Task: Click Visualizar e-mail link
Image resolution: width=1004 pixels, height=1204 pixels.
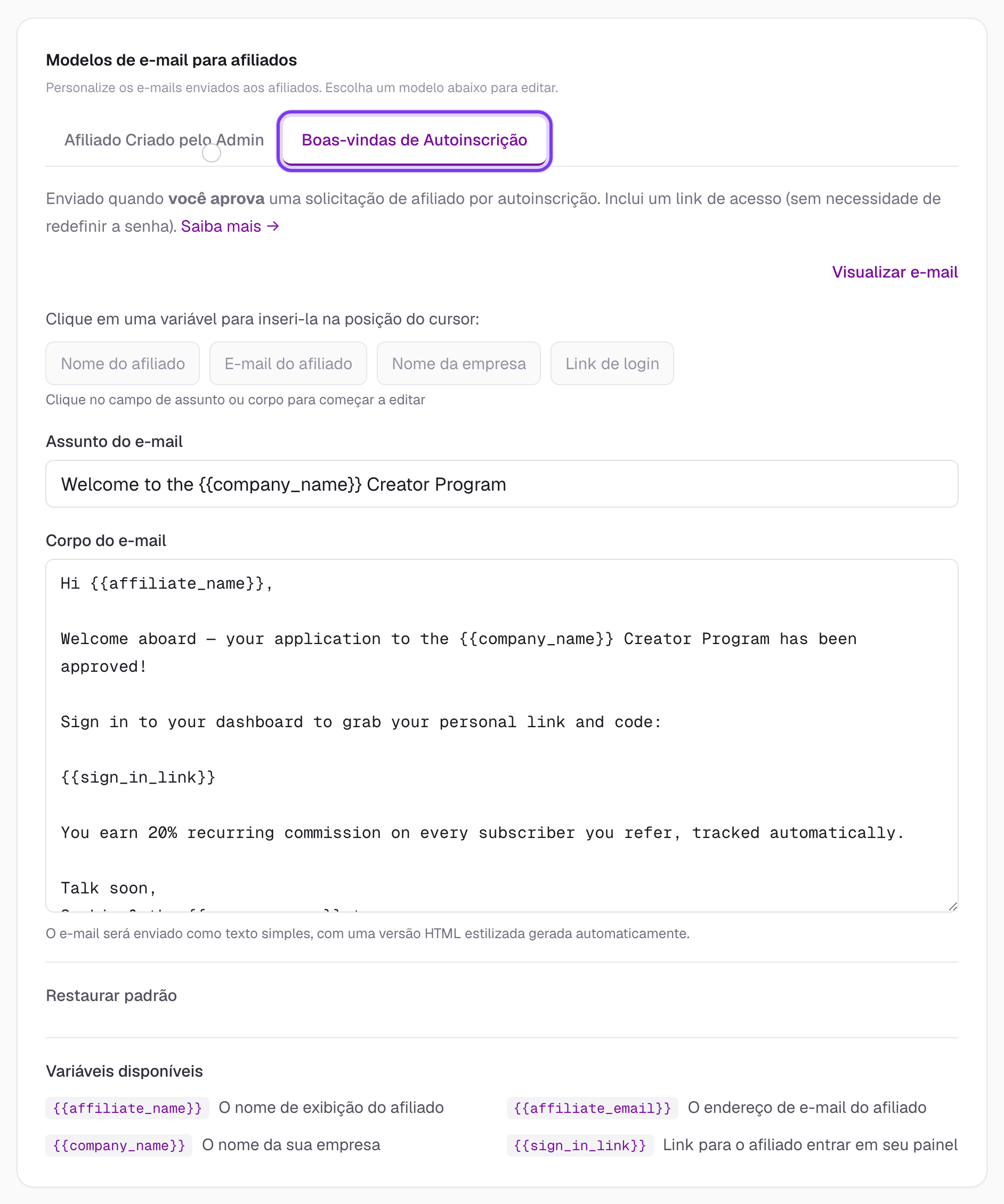Action: pos(894,272)
